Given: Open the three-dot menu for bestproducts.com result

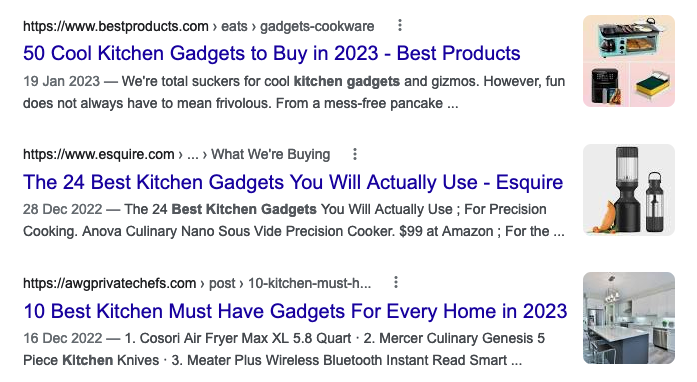Looking at the screenshot, I should 400,25.
